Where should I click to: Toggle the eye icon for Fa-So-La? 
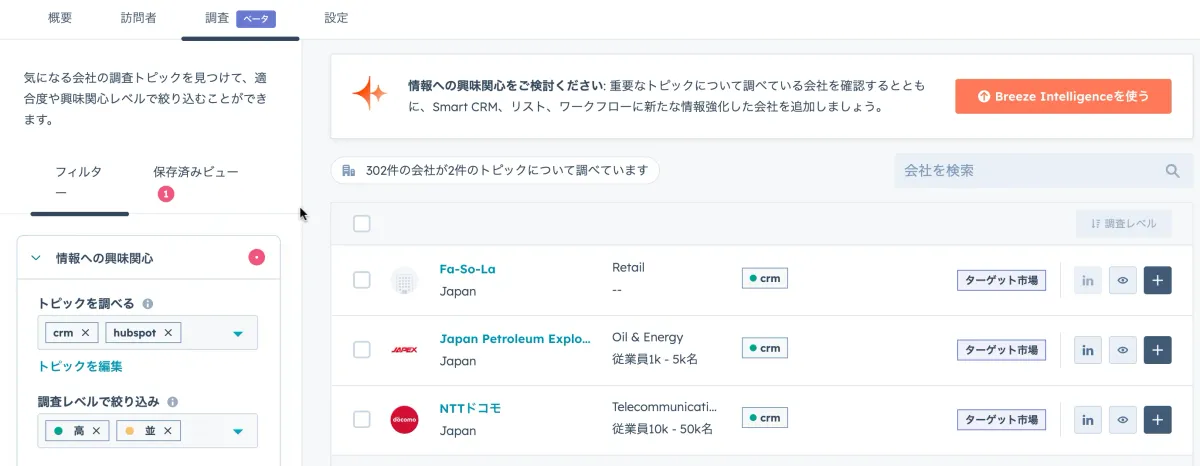1122,281
